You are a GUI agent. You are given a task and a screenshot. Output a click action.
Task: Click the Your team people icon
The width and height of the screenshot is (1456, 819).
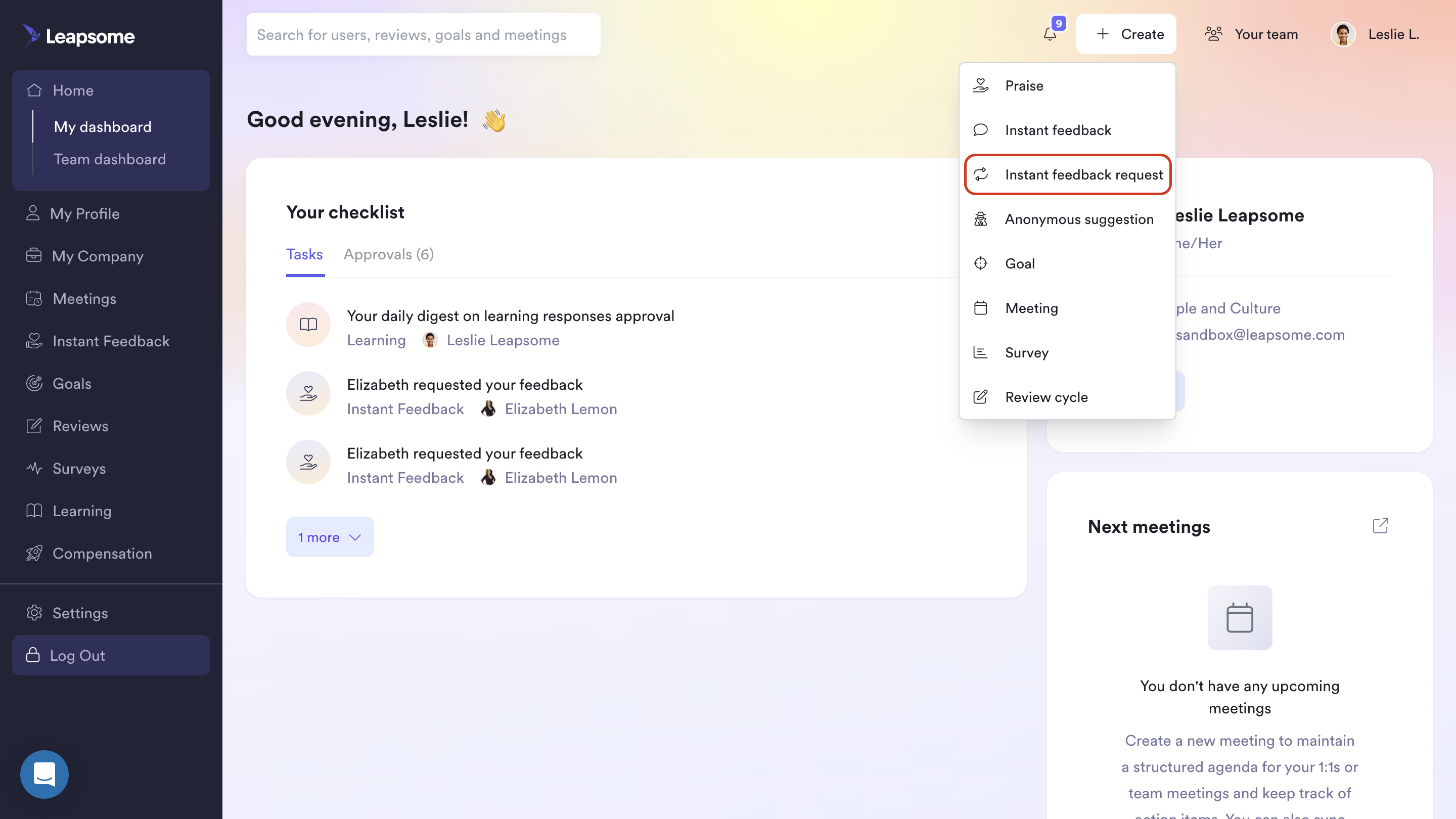[x=1213, y=34]
